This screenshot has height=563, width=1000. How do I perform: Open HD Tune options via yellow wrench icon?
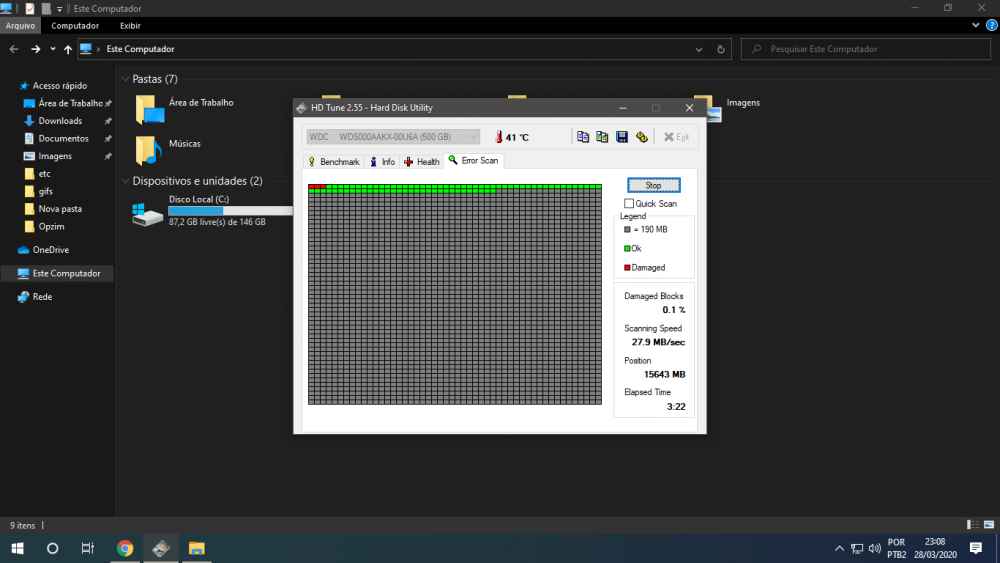[x=641, y=137]
